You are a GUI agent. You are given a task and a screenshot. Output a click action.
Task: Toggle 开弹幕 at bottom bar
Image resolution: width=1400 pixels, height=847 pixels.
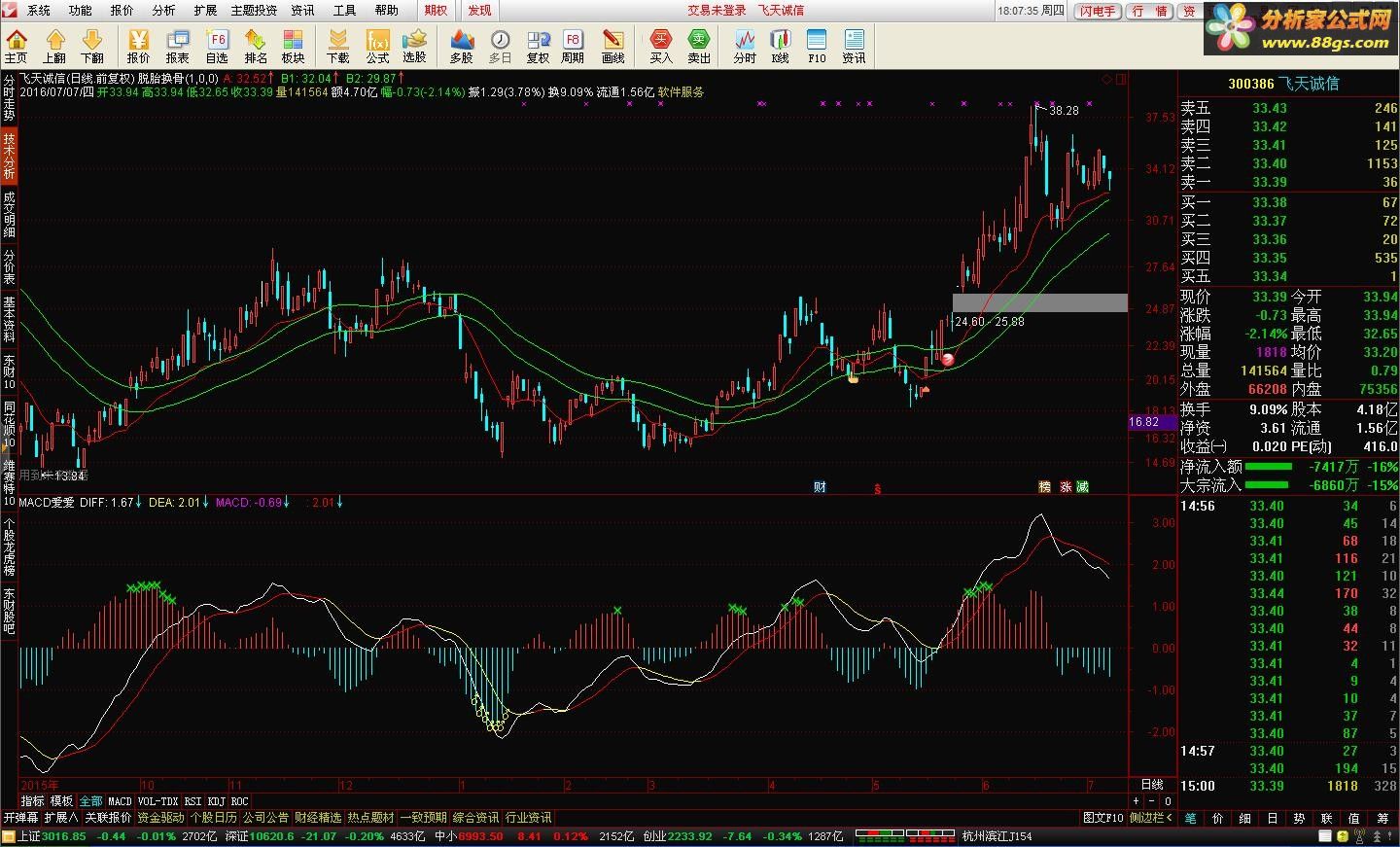coord(19,818)
